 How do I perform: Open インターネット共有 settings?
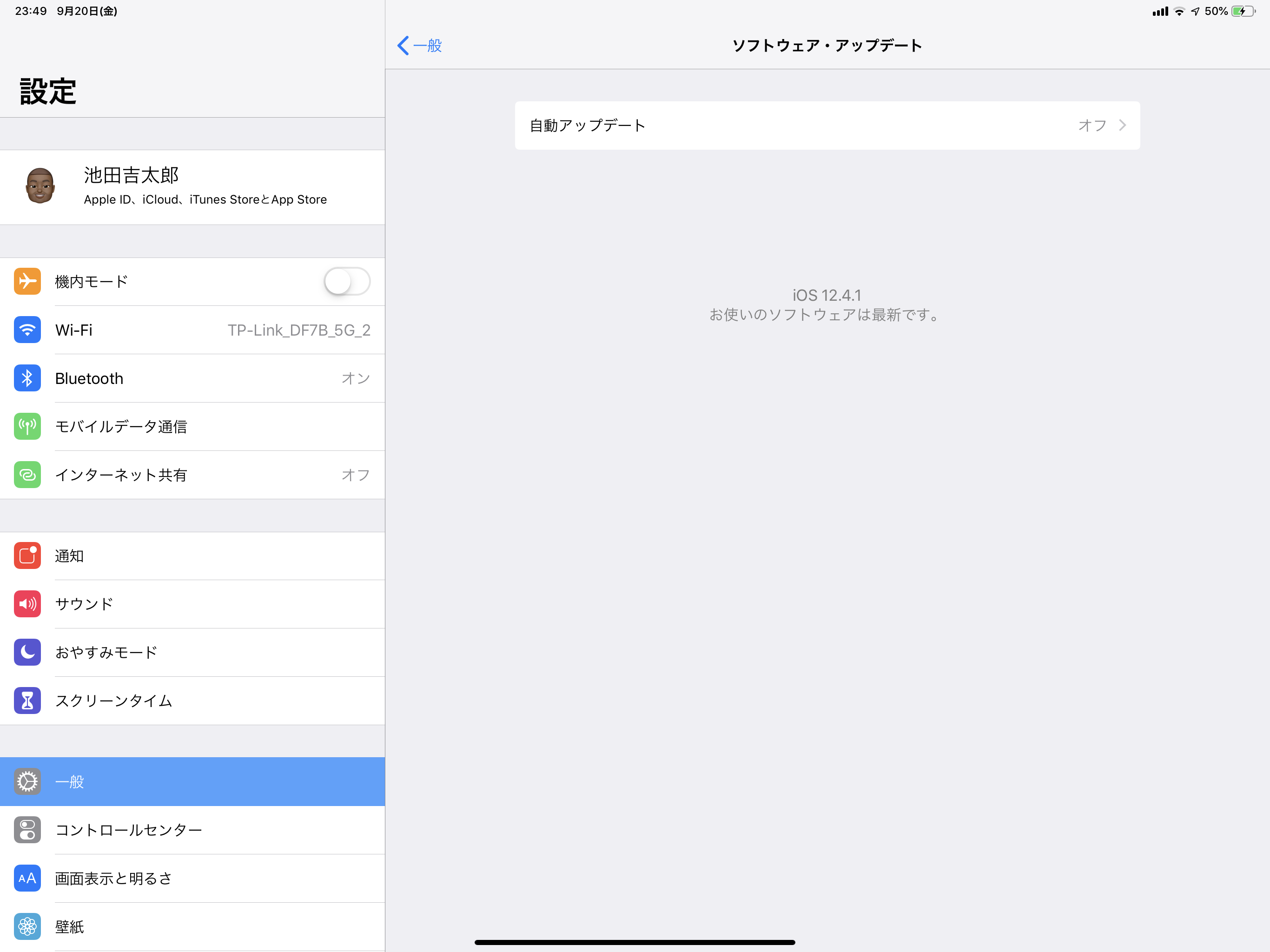(x=192, y=475)
